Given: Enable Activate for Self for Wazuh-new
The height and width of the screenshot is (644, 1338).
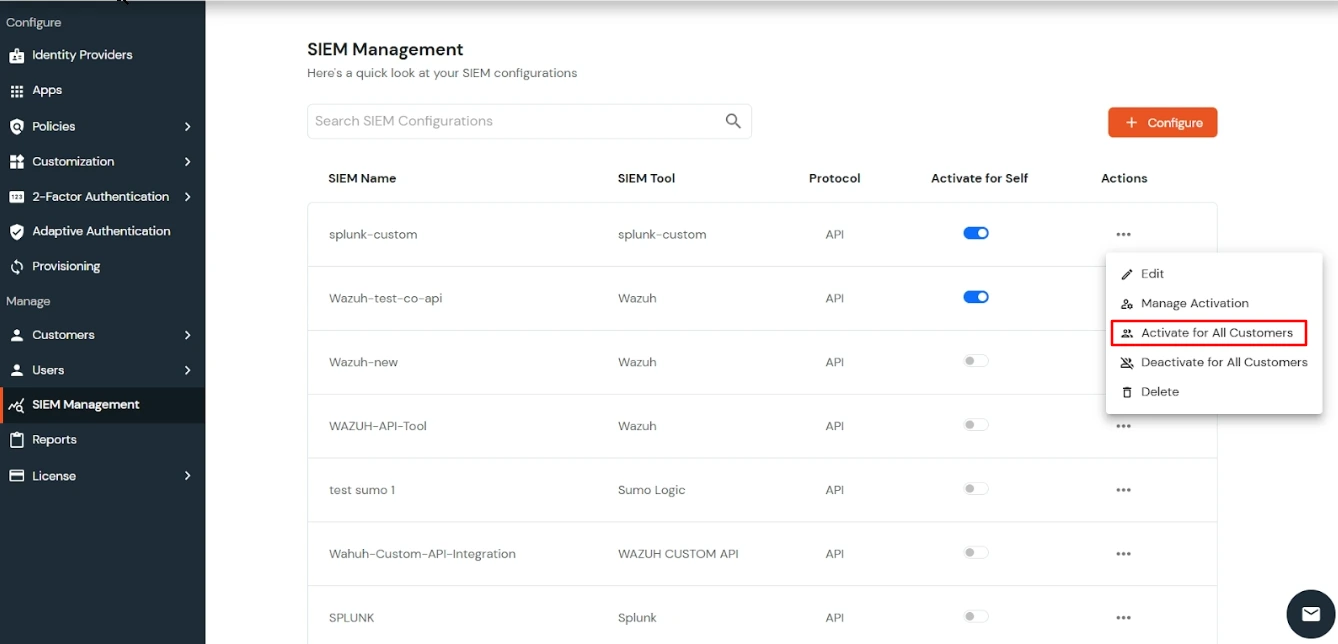Looking at the screenshot, I should pyautogui.click(x=976, y=361).
